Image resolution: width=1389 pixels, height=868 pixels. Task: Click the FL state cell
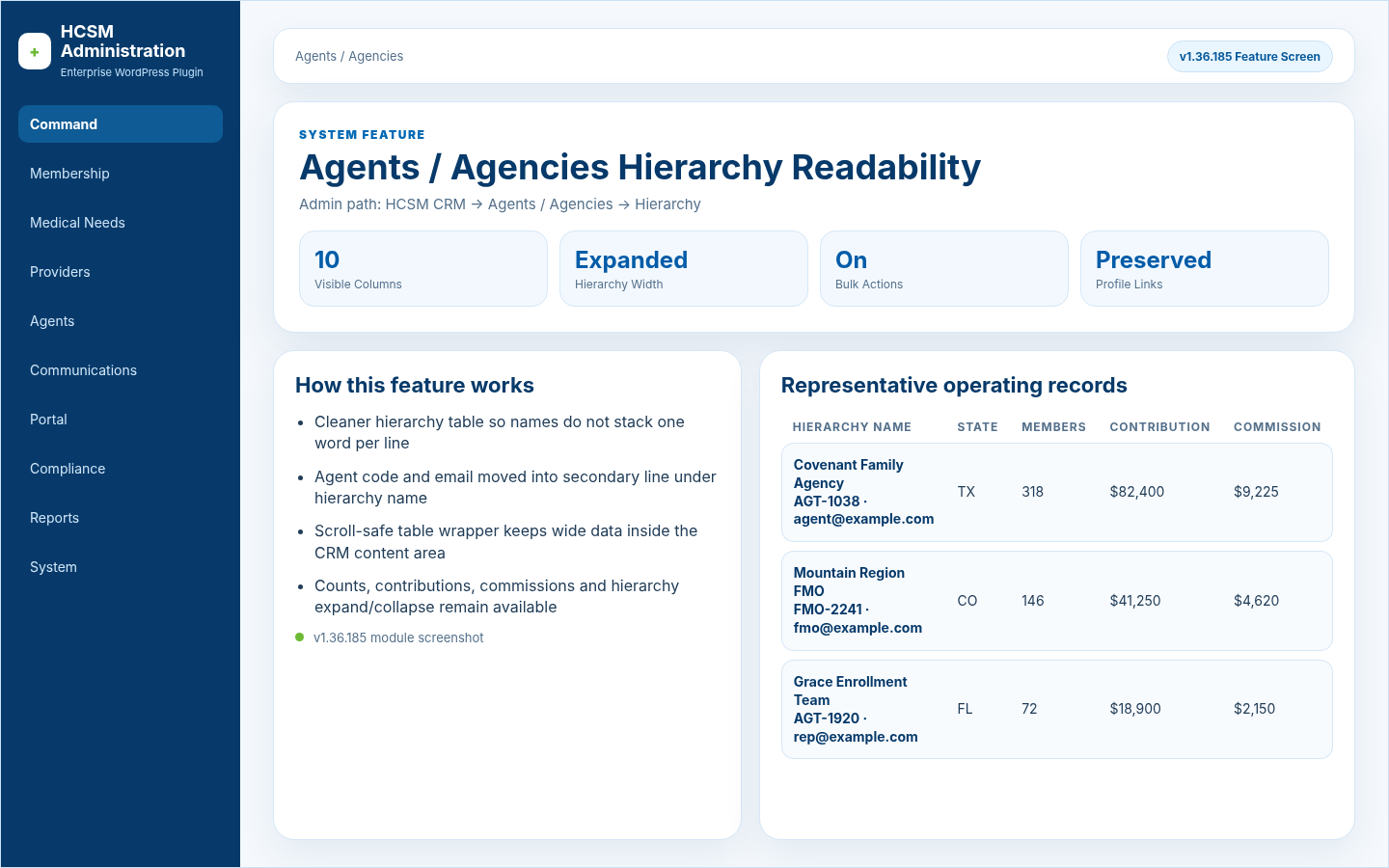(965, 709)
